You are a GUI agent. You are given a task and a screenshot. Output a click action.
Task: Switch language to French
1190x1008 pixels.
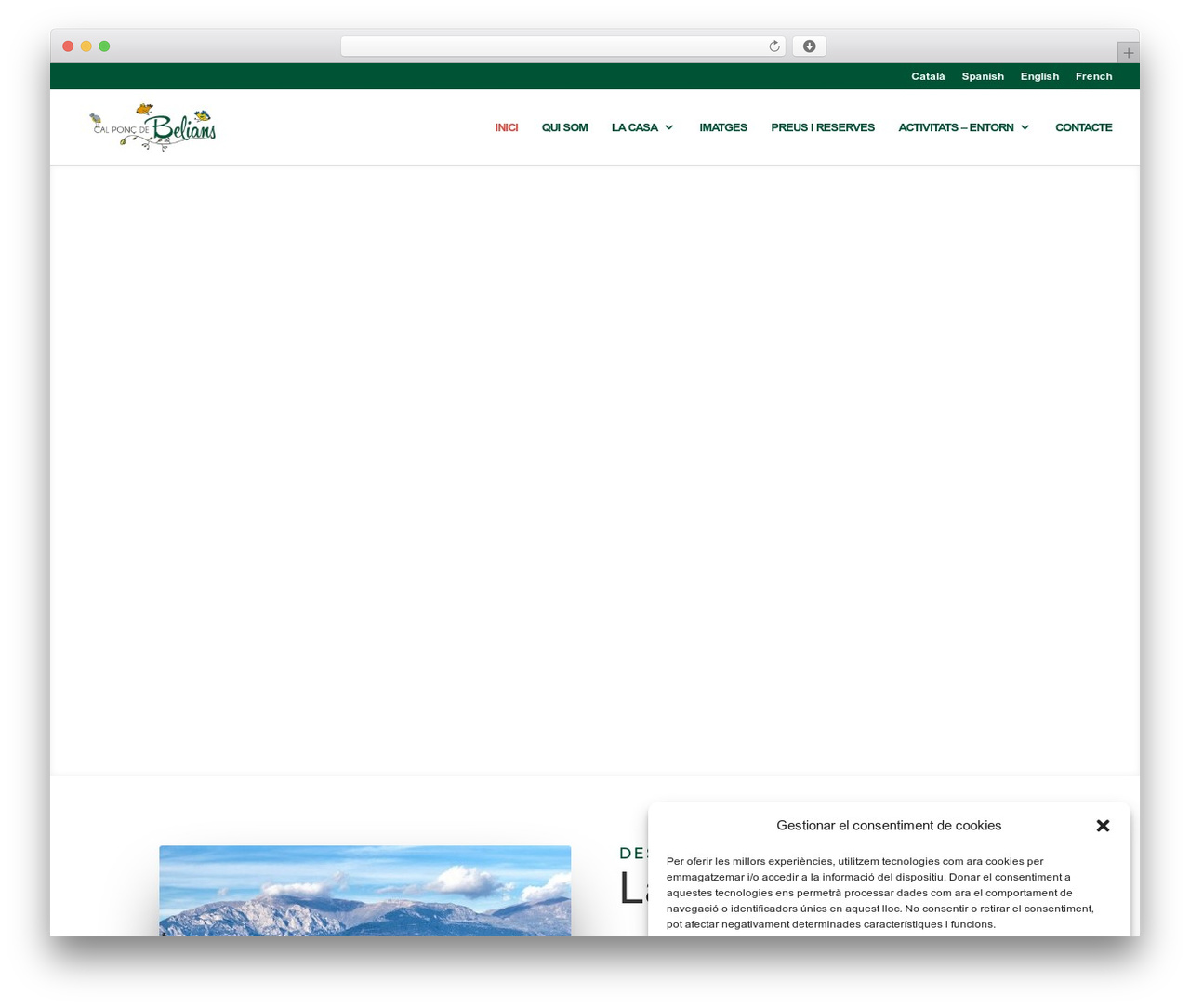1094,76
